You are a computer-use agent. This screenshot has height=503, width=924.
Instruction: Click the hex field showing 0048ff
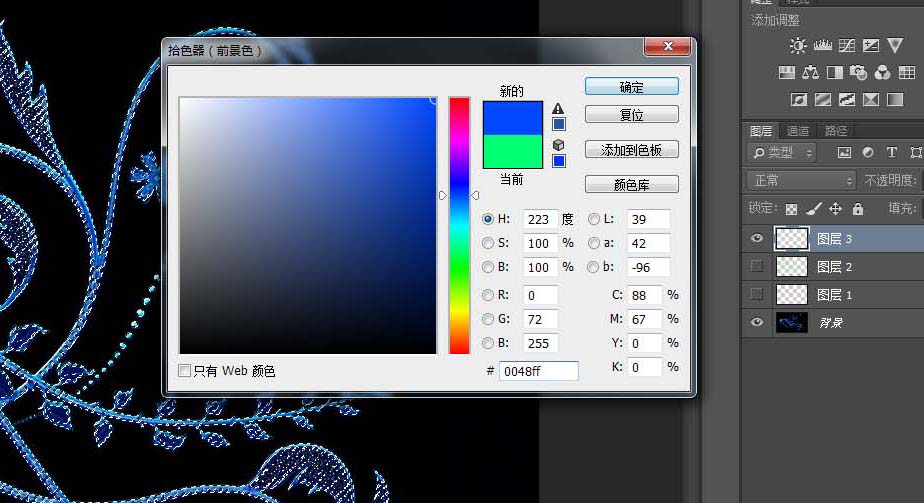point(539,371)
